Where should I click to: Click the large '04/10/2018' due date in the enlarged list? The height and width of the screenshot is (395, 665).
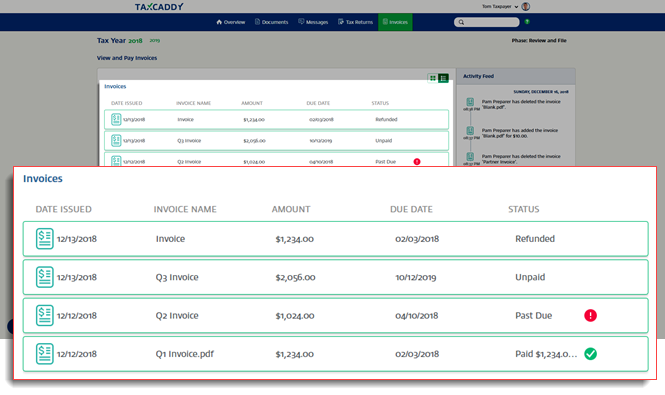coord(416,316)
